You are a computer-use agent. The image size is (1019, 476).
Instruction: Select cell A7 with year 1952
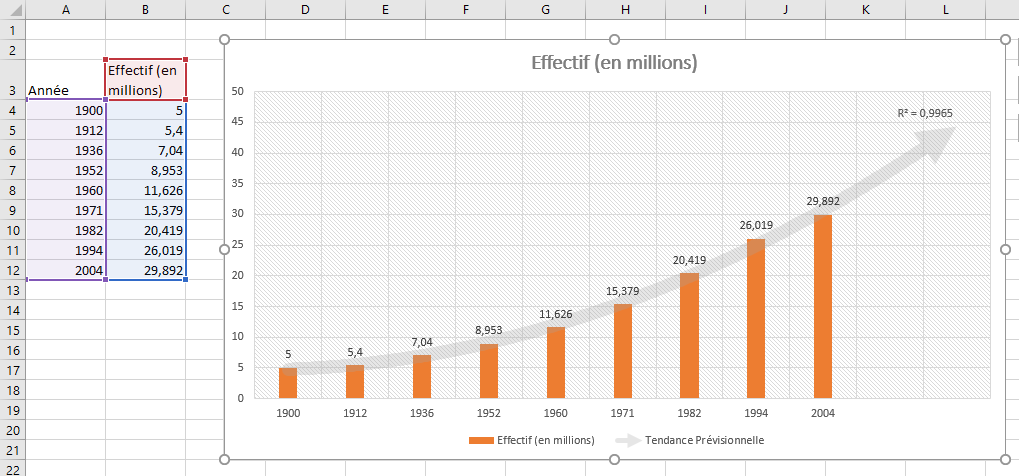point(66,170)
